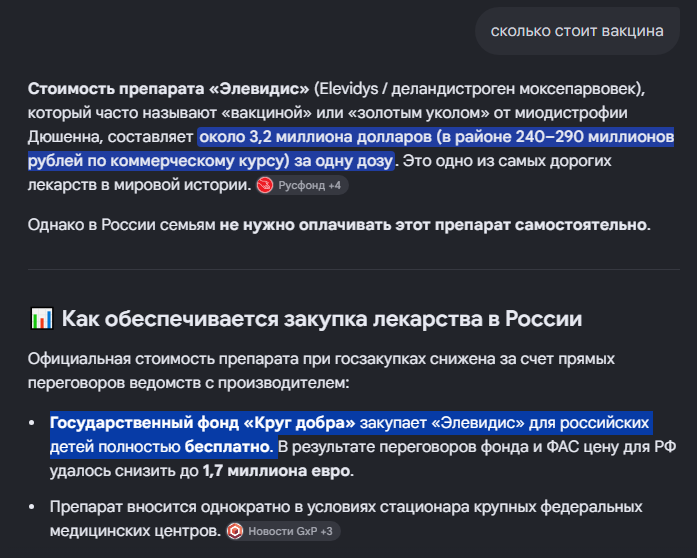Screen dimensions: 697x558
Task: Expand the '+3' additional sources count
Action: (326, 531)
